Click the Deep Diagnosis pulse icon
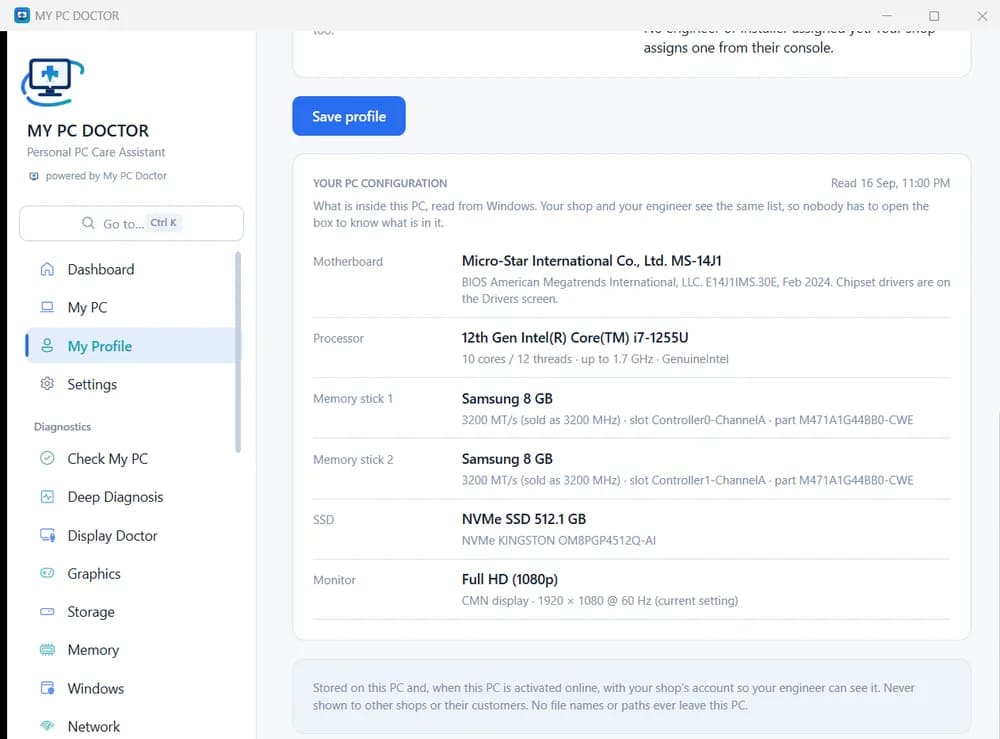 click(47, 497)
